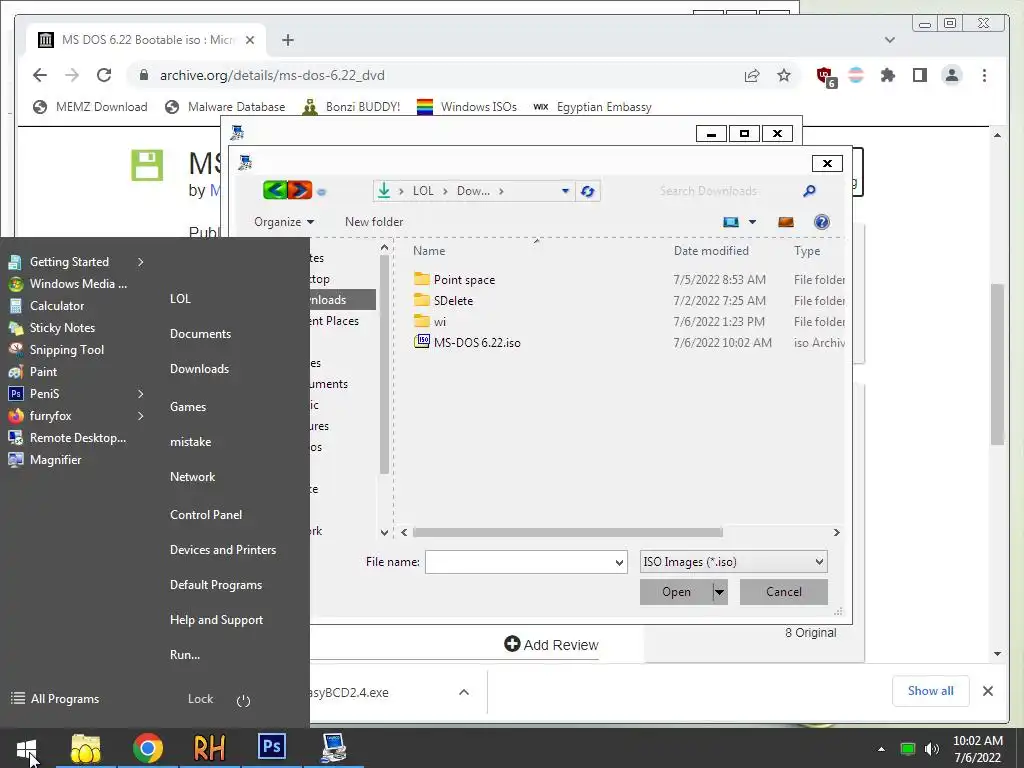Open the Chrome extensions puzzle icon
The image size is (1024, 768).
[888, 75]
